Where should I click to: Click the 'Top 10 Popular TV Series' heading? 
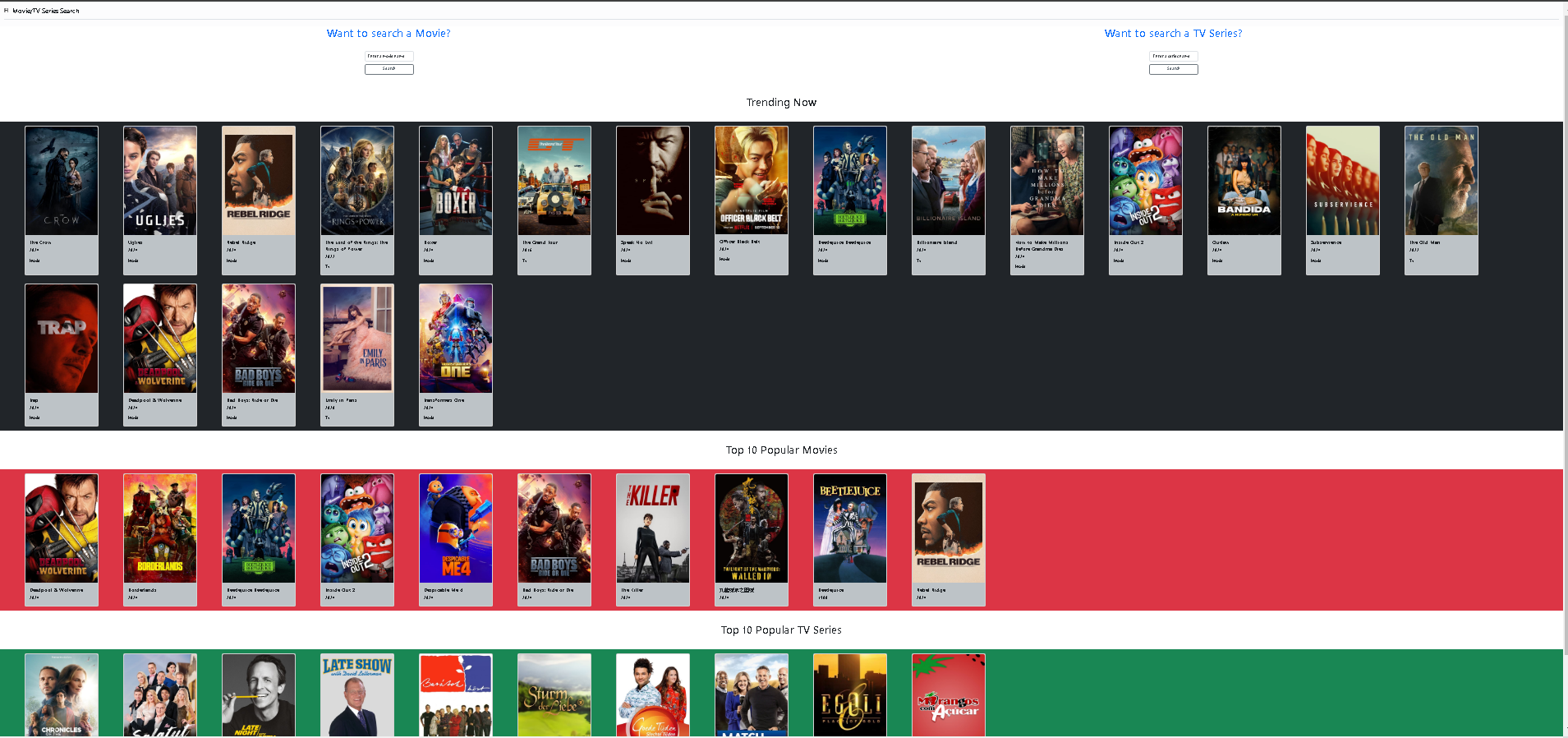[x=781, y=630]
